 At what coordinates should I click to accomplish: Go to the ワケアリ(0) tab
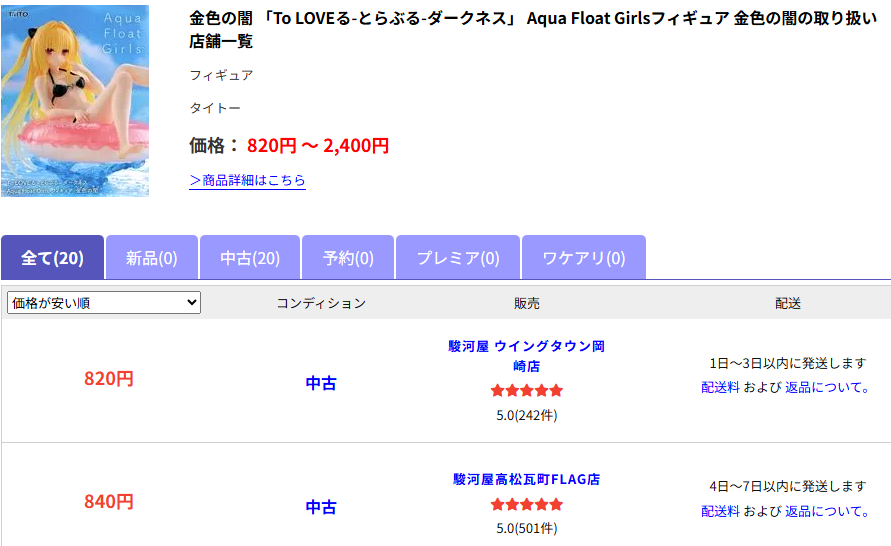[583, 258]
